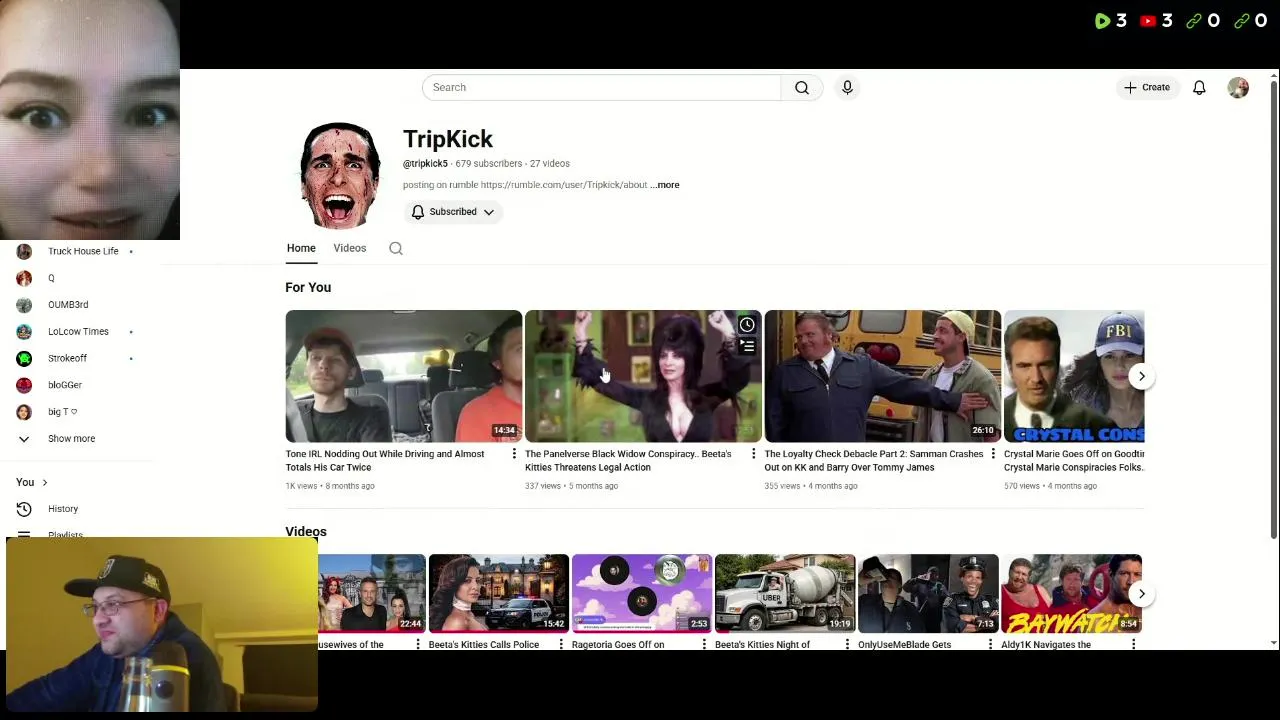The height and width of the screenshot is (720, 1280).
Task: Open the Subscribed notification dropdown
Action: (x=453, y=212)
